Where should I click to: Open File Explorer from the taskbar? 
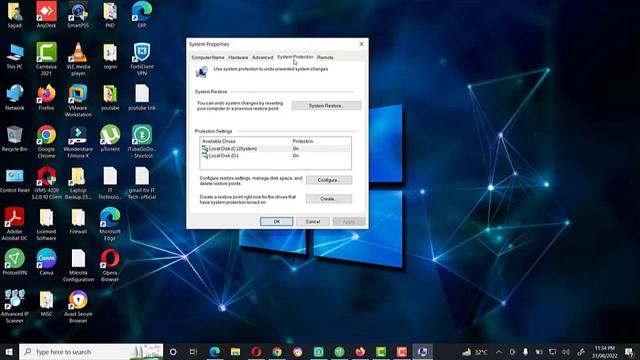click(x=236, y=351)
